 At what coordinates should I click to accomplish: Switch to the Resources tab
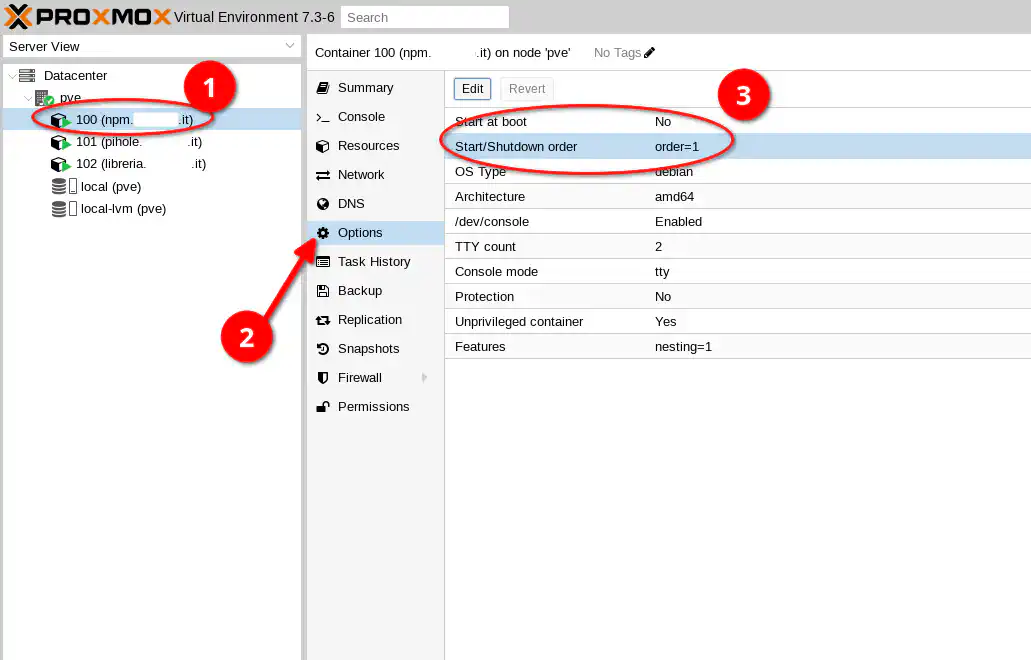click(375, 146)
